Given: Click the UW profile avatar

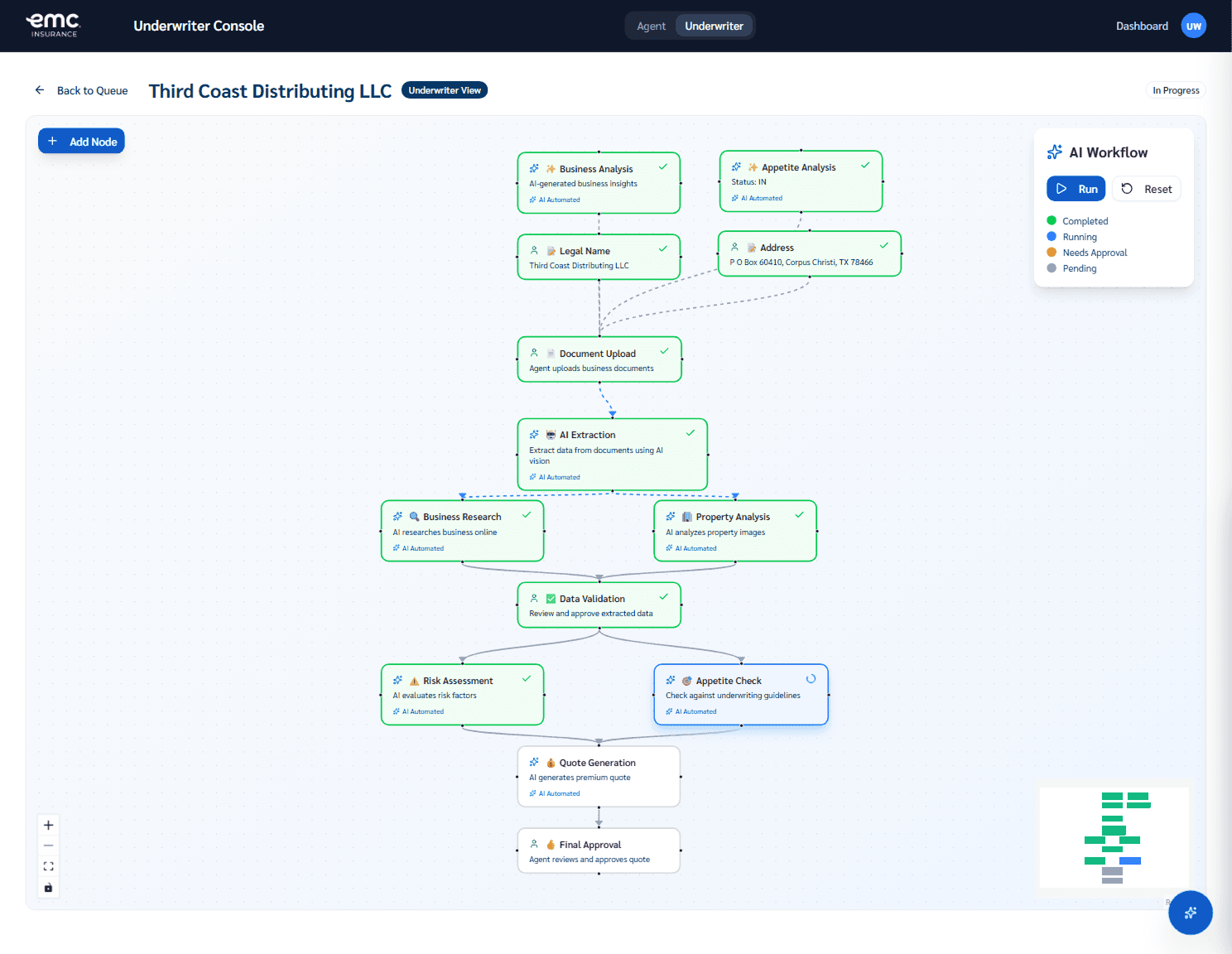Looking at the screenshot, I should coord(1193,26).
